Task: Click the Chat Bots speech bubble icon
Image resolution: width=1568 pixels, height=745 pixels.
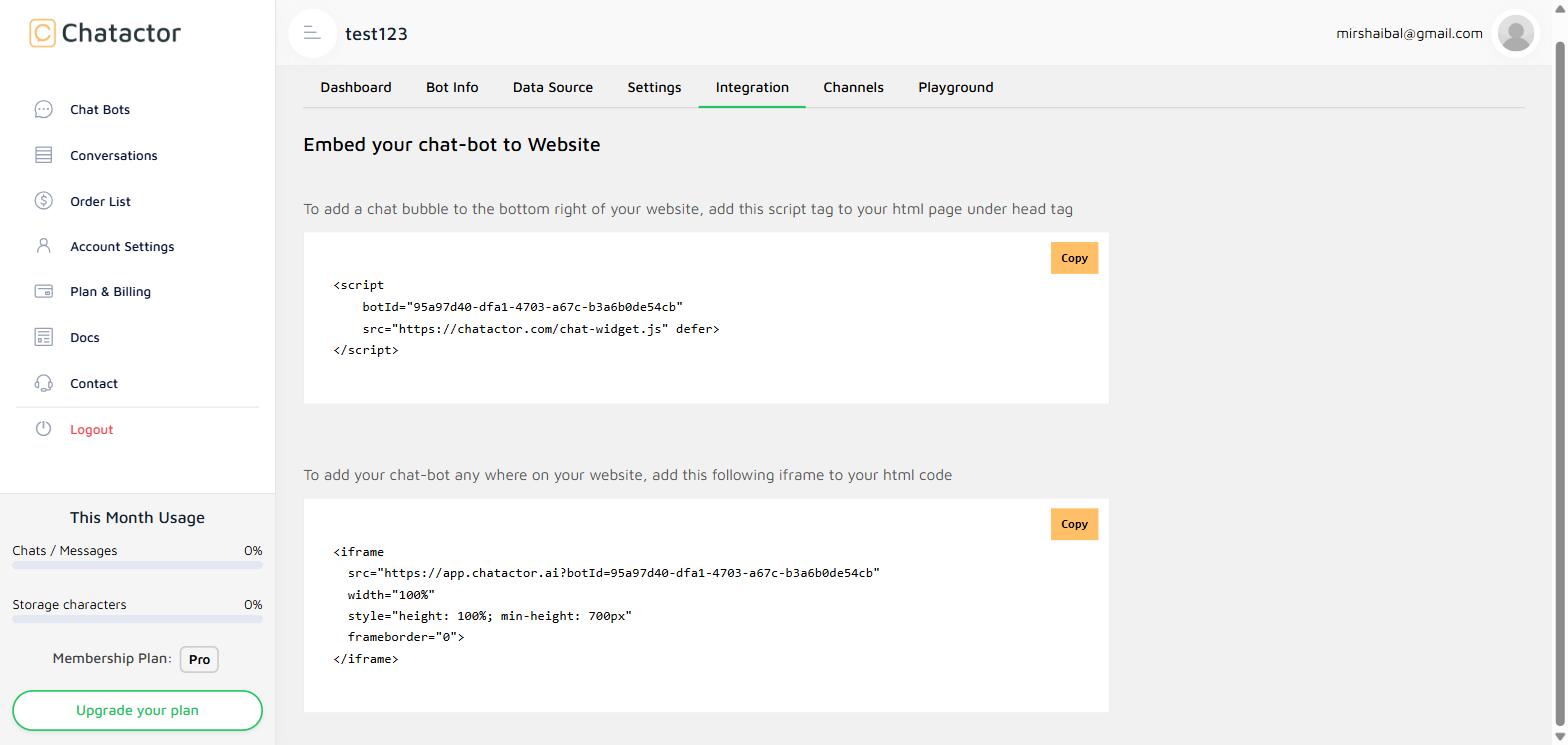Action: pos(43,109)
